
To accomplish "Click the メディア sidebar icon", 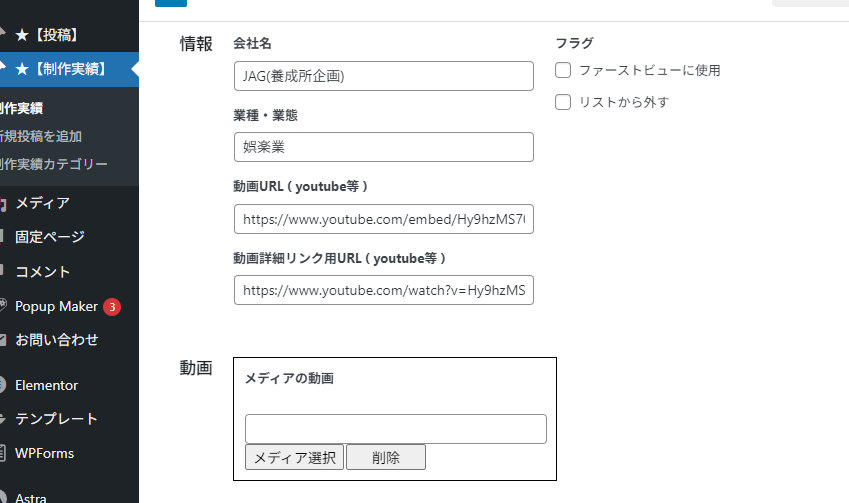I will tap(2, 204).
